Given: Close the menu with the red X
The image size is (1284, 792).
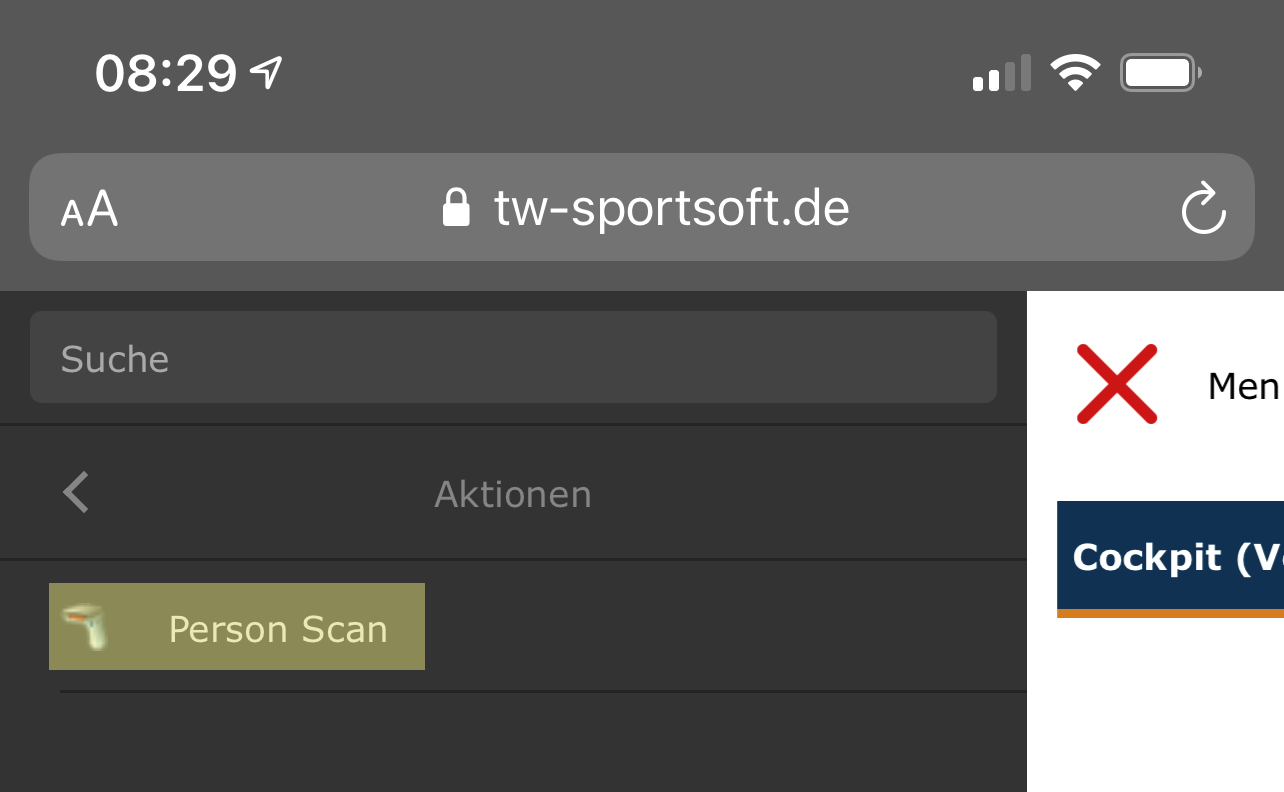Looking at the screenshot, I should pos(1117,384).
